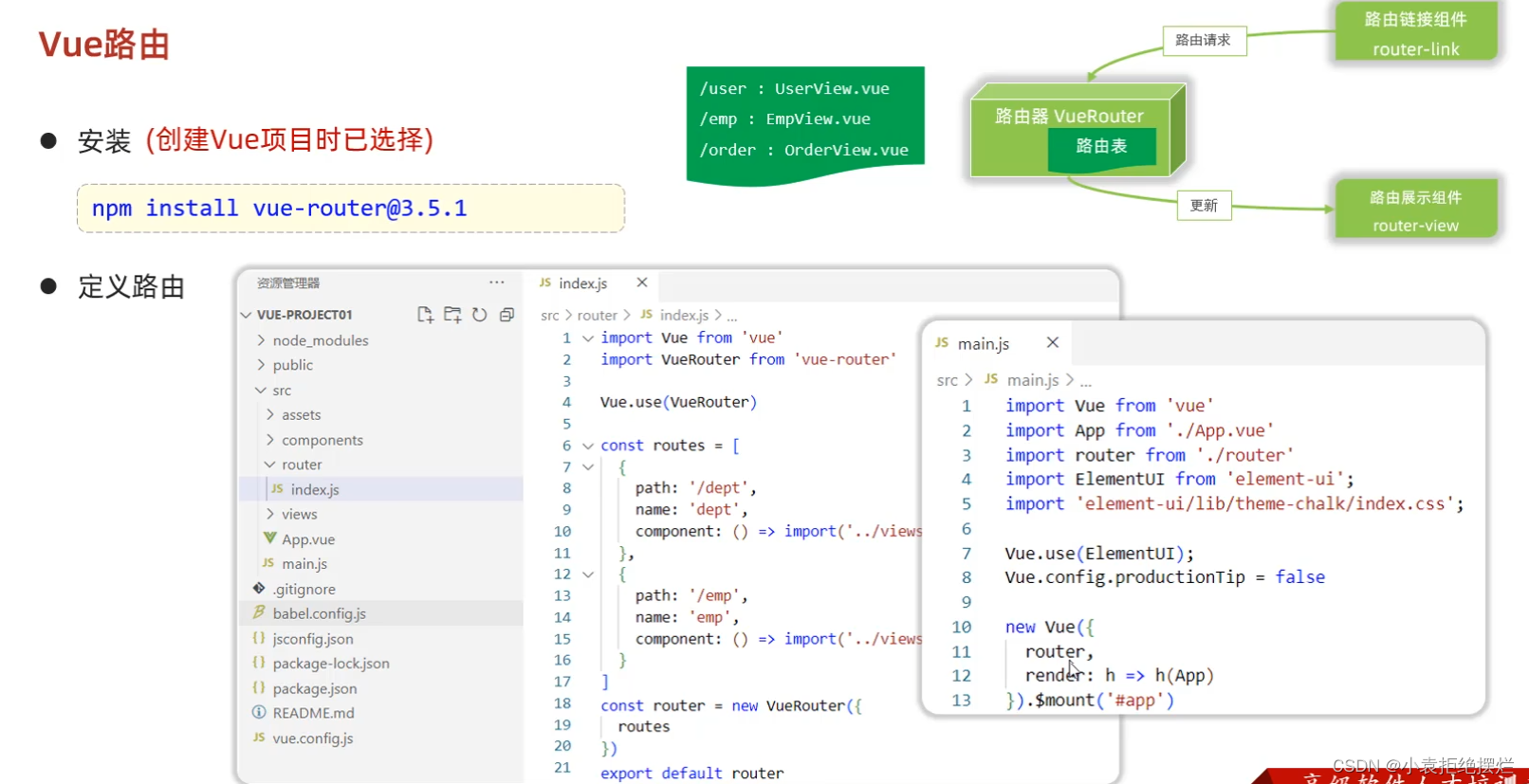Fold the emp route object at line 12

(x=588, y=574)
